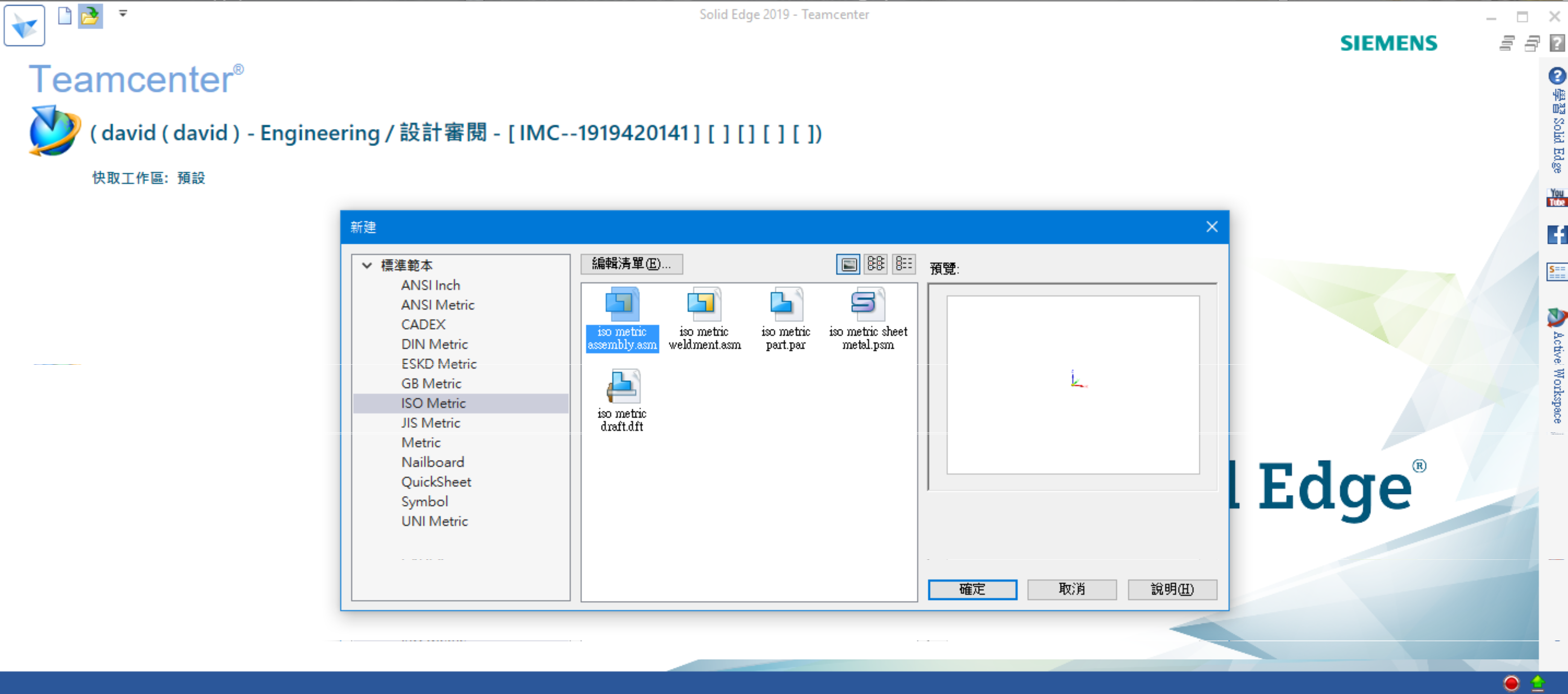Click the help question mark icon at top right

point(1557,43)
